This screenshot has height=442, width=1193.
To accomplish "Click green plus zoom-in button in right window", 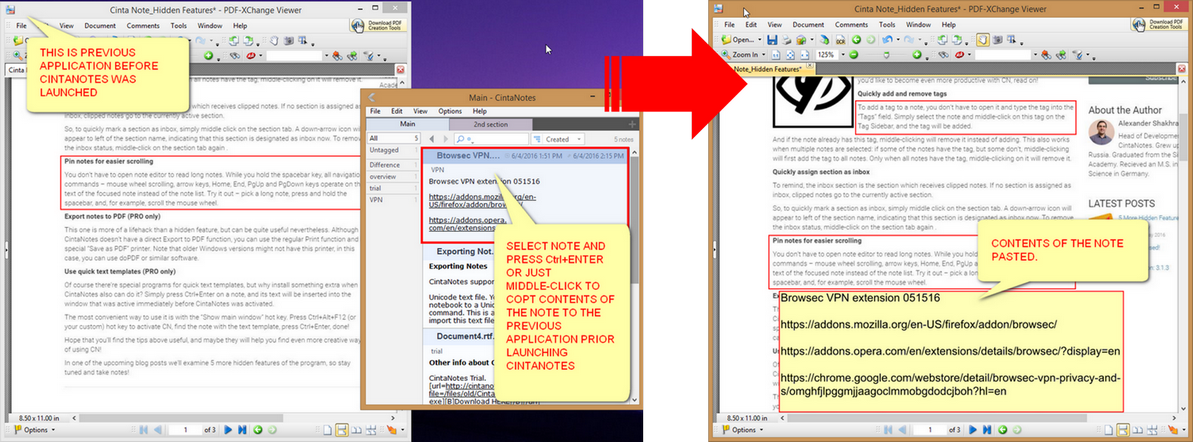I will [x=917, y=55].
